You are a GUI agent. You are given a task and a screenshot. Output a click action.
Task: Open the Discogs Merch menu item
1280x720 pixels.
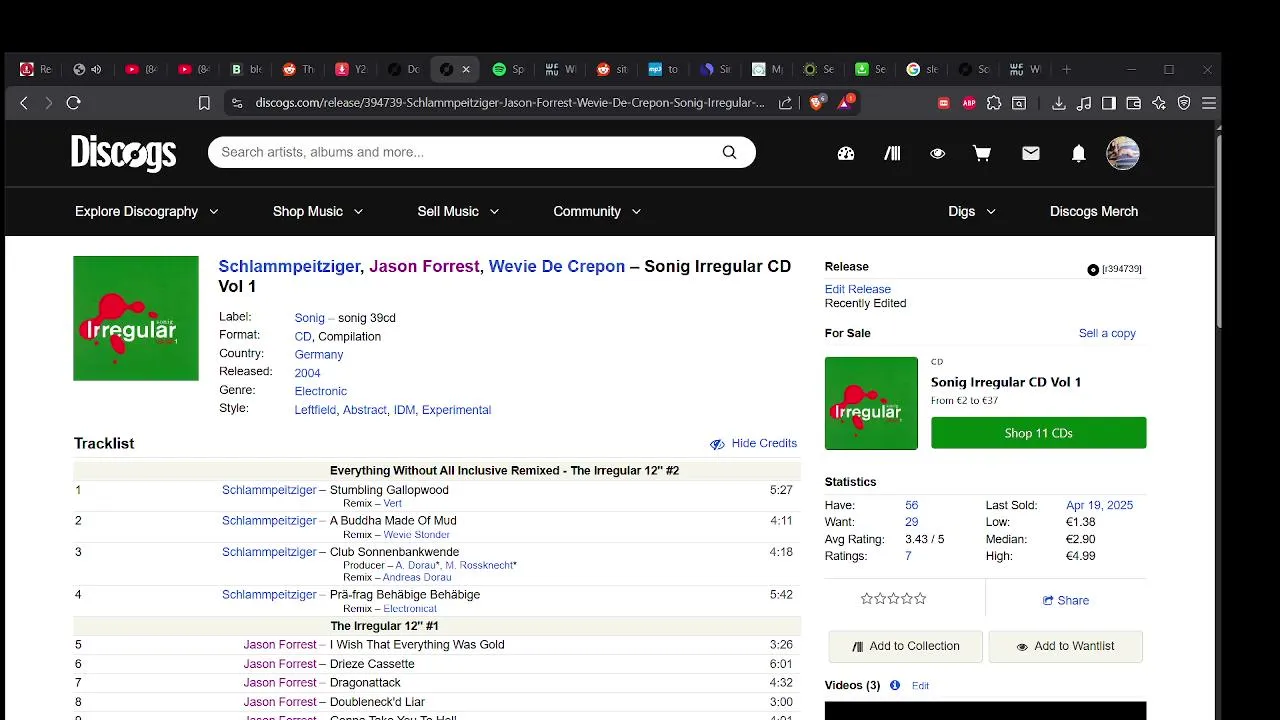click(x=1094, y=211)
